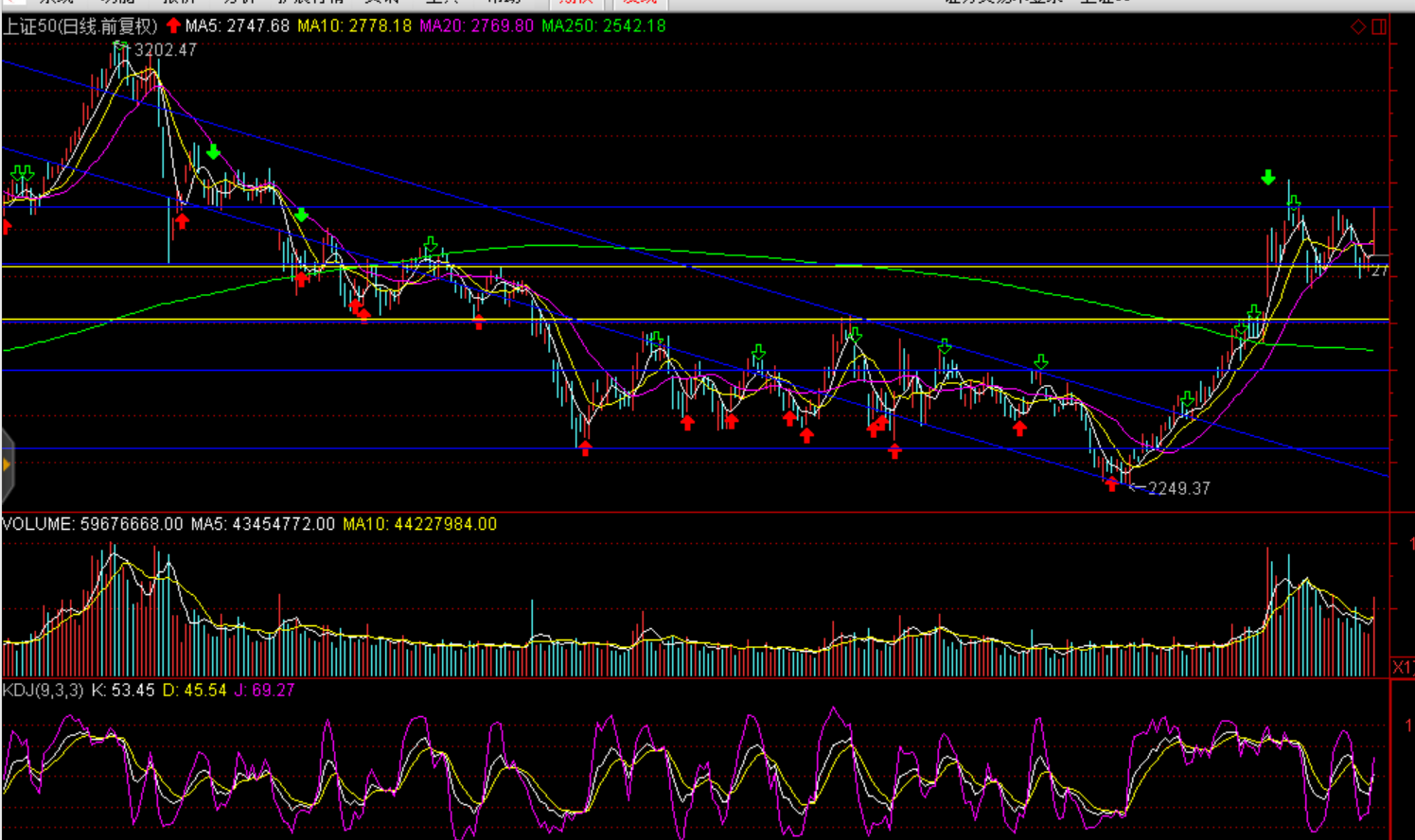Image resolution: width=1415 pixels, height=840 pixels.
Task: Click the 2249.37 low price label
Action: (1178, 488)
